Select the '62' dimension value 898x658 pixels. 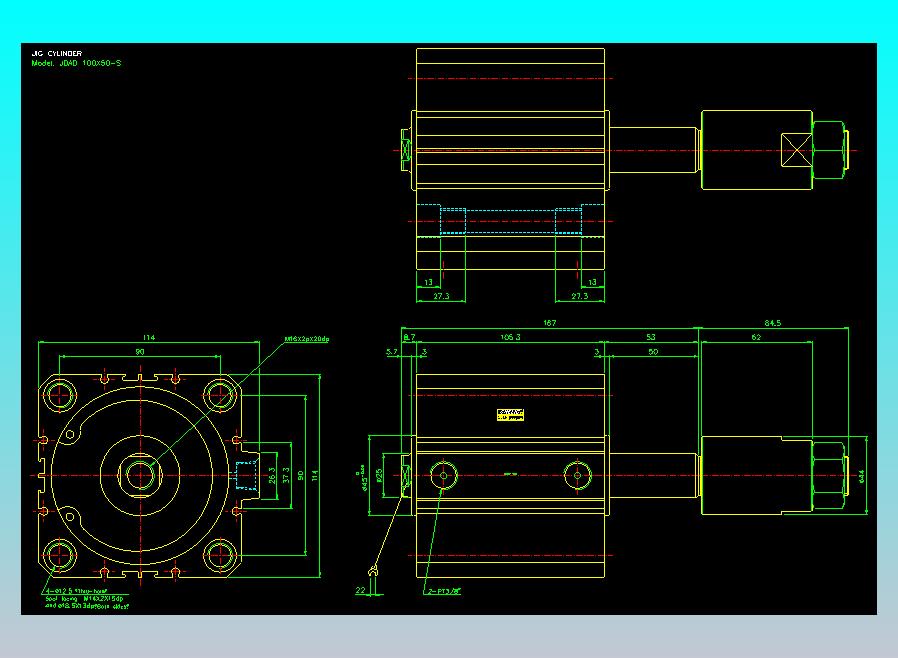click(x=756, y=337)
